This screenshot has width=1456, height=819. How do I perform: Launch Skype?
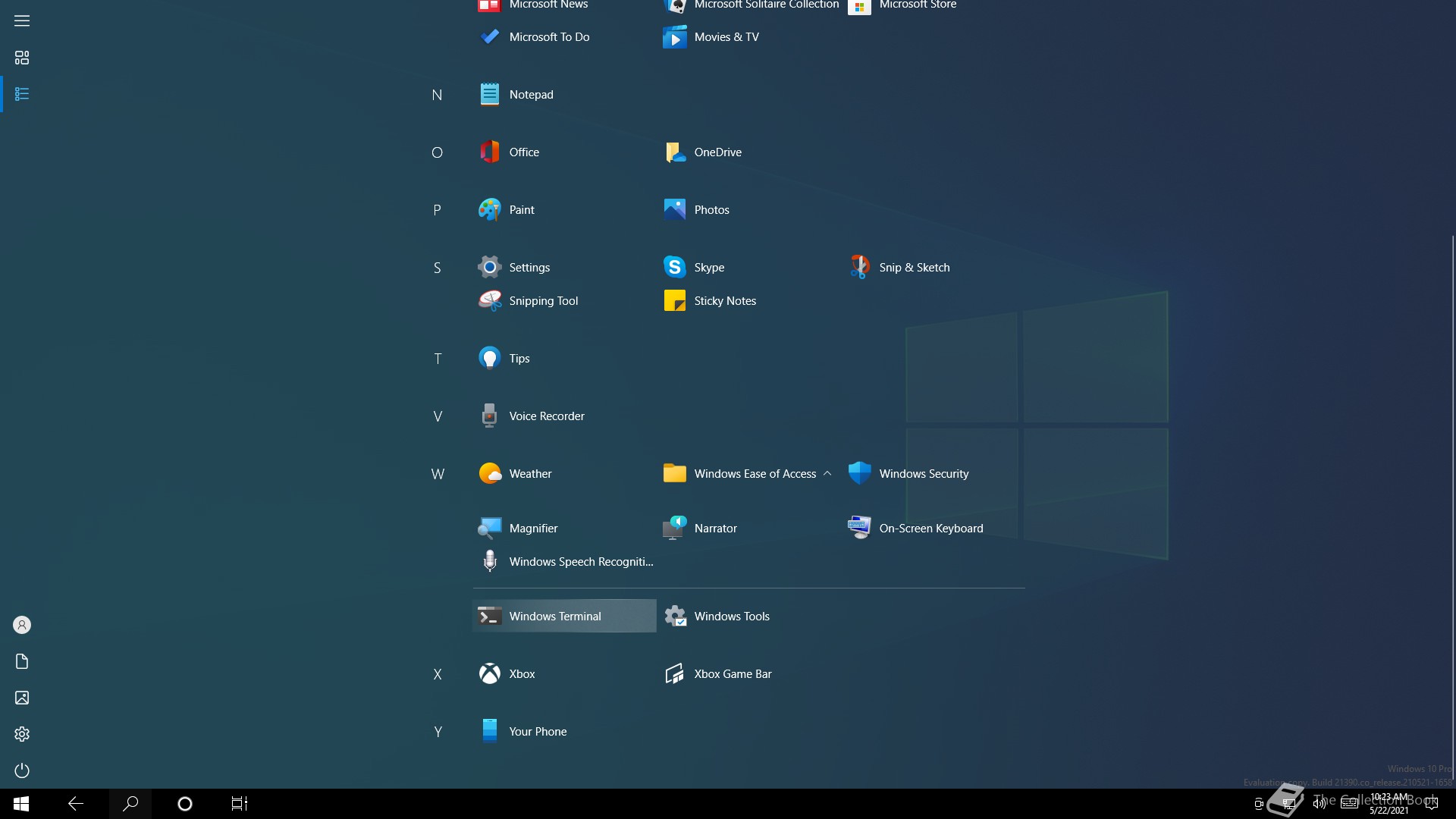tap(749, 267)
